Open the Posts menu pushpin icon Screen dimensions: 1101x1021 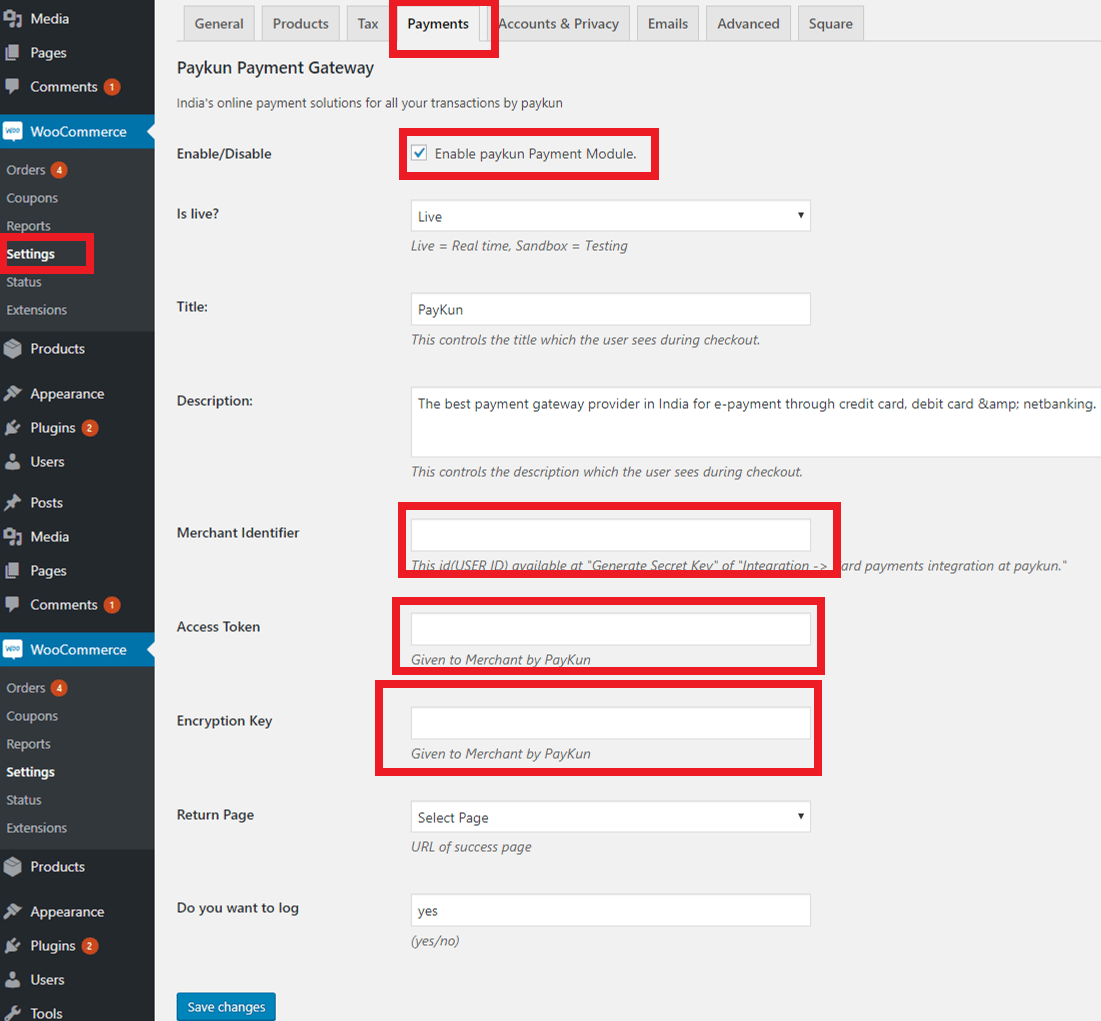(x=13, y=503)
